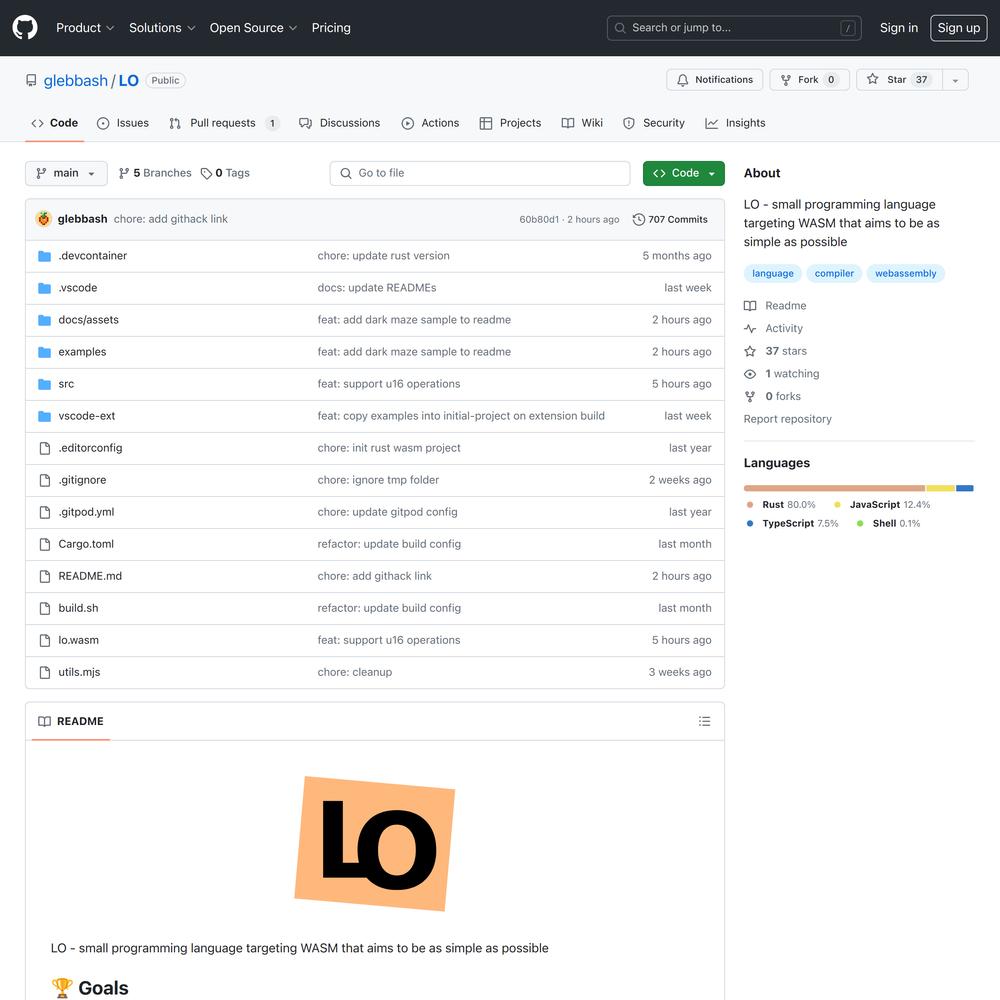Open the .gitpod.yml file
This screenshot has width=1000, height=1000.
click(x=87, y=512)
